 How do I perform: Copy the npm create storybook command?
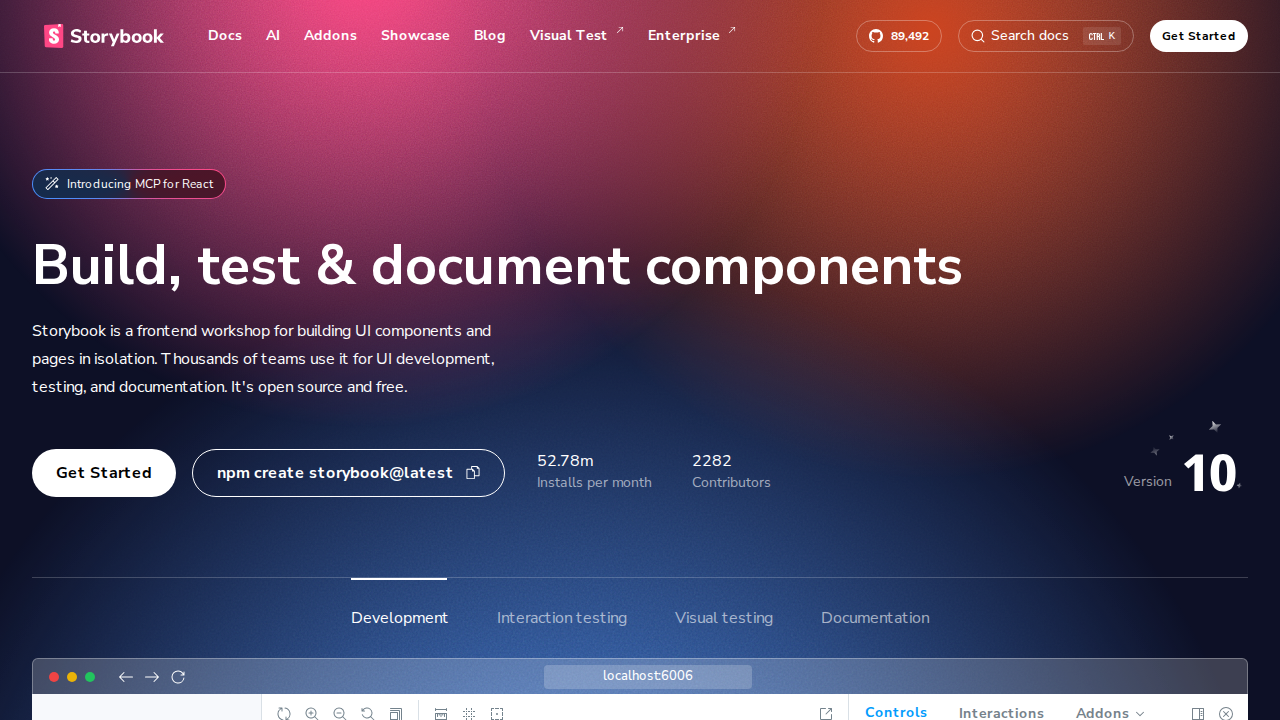pyautogui.click(x=473, y=473)
